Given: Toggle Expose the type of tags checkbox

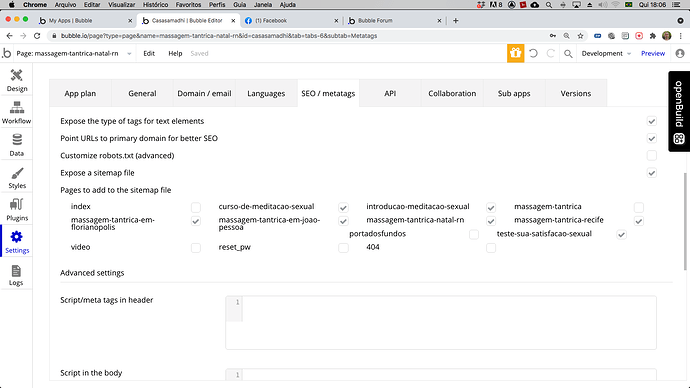Looking at the screenshot, I should [652, 121].
